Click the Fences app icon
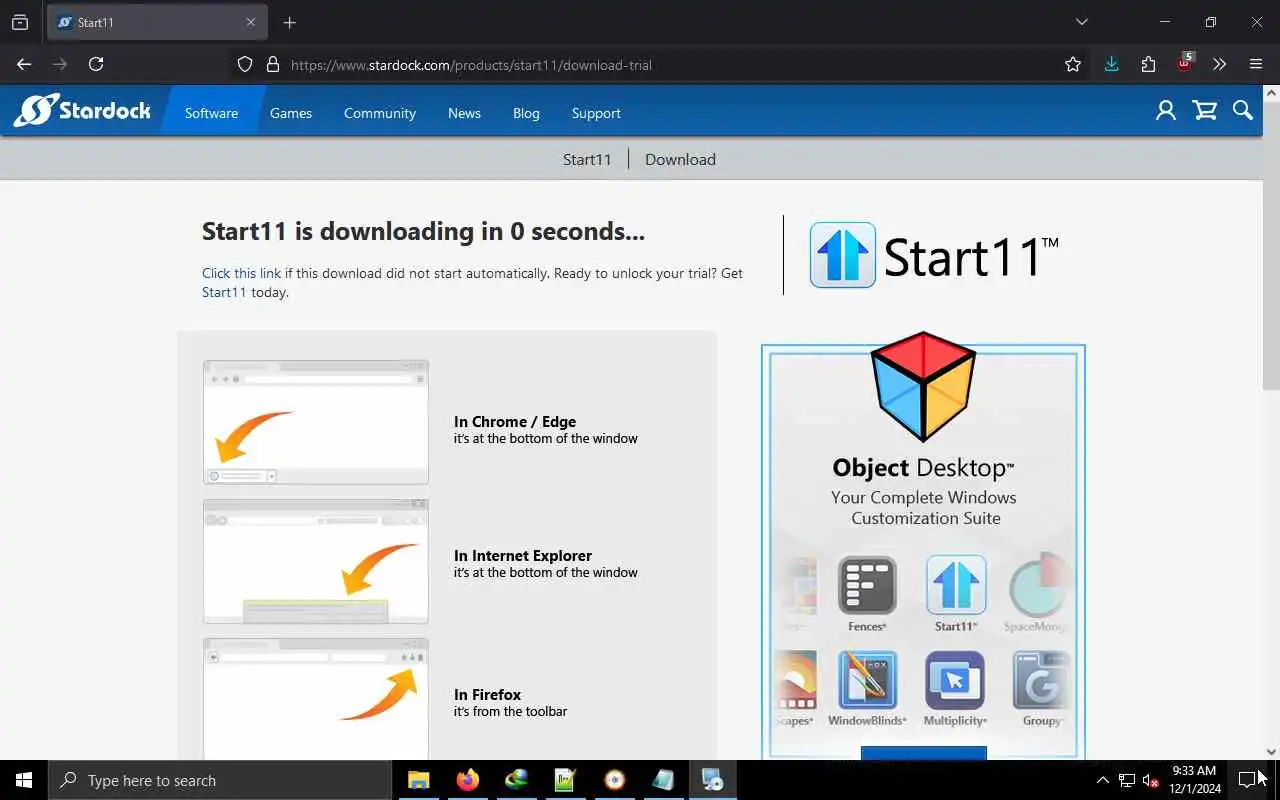 coord(867,586)
